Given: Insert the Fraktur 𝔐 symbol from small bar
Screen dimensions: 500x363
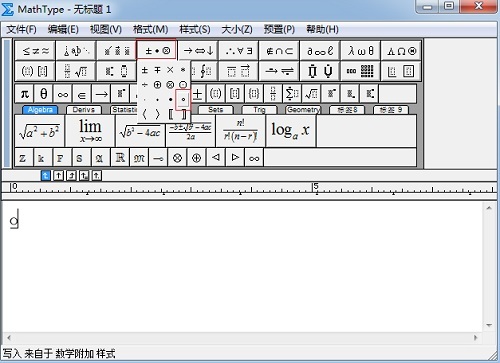Looking at the screenshot, I should 139,157.
